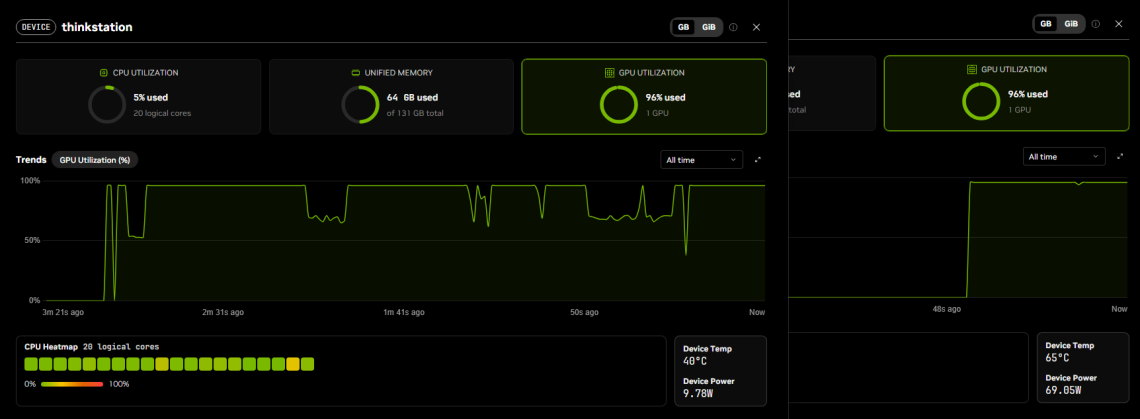
Task: Click the info icon in the 65°C panel
Action: pyautogui.click(x=1096, y=23)
